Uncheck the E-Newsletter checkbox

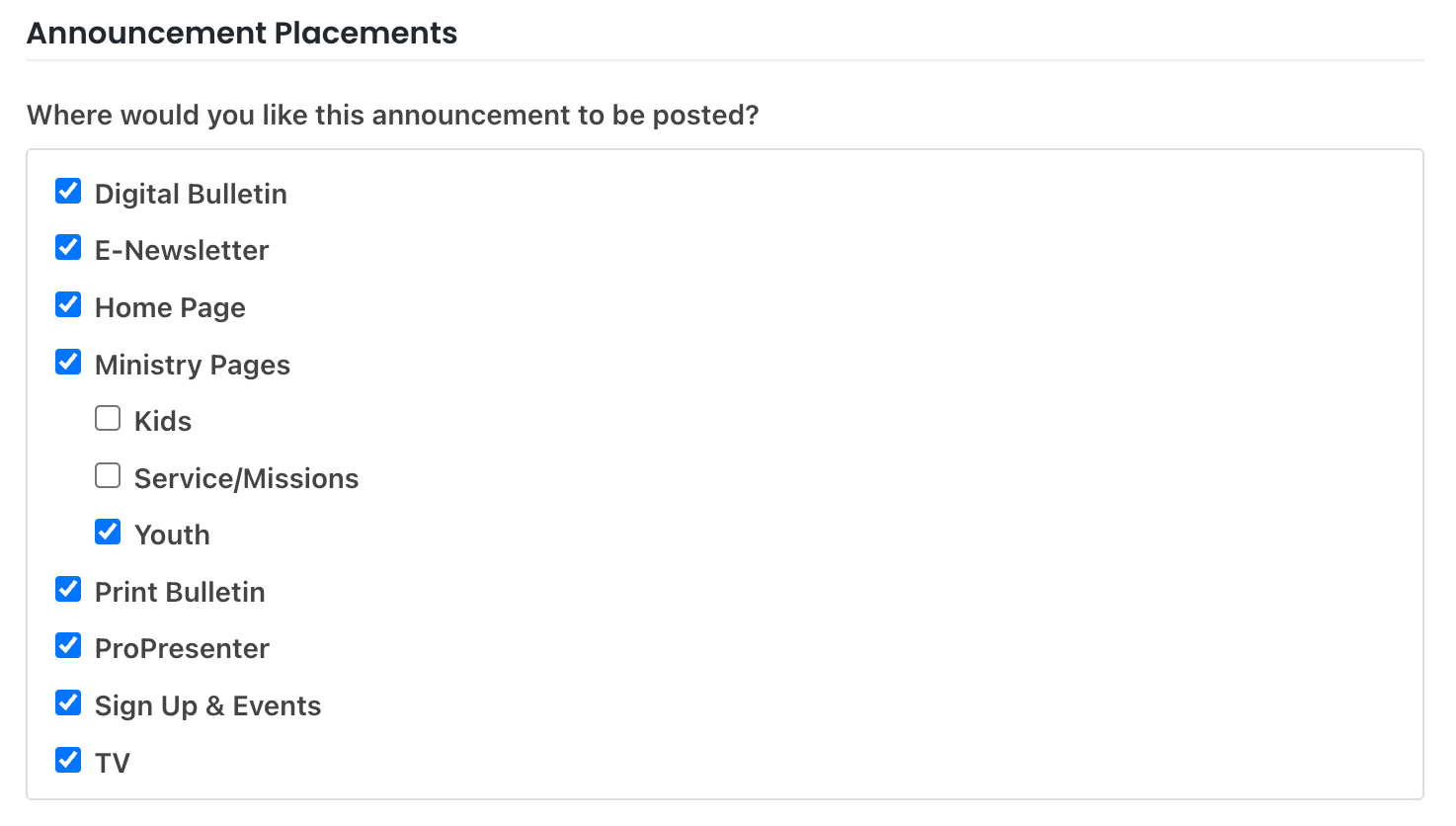pyautogui.click(x=68, y=247)
